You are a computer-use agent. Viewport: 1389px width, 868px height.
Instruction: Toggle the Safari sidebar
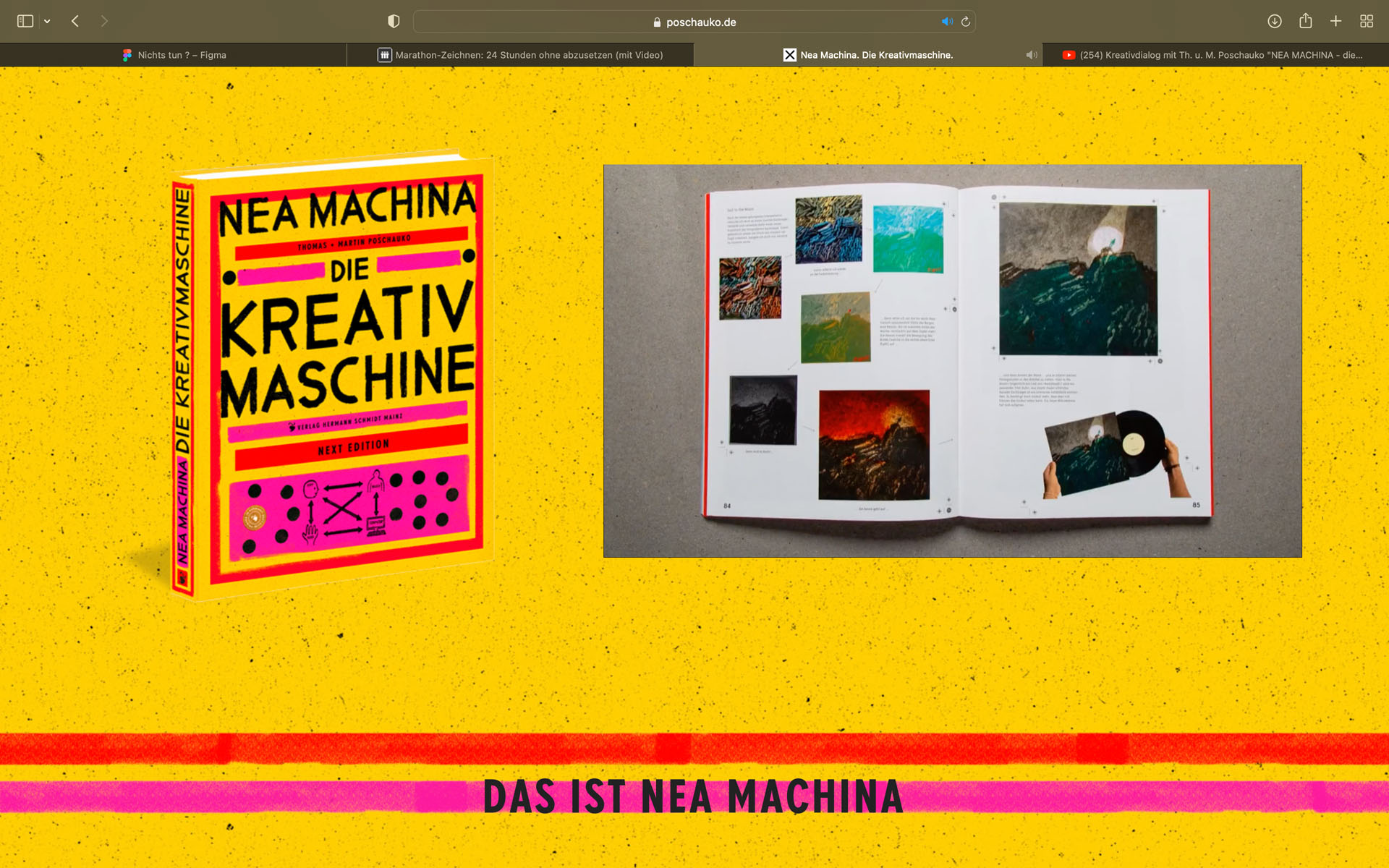pos(25,22)
